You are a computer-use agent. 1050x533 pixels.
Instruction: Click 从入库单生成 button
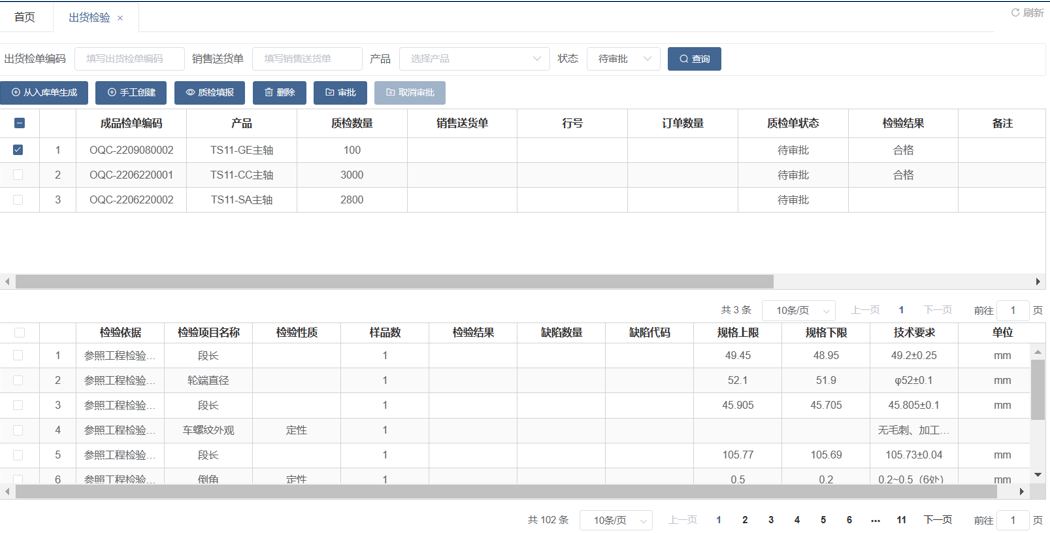click(44, 92)
